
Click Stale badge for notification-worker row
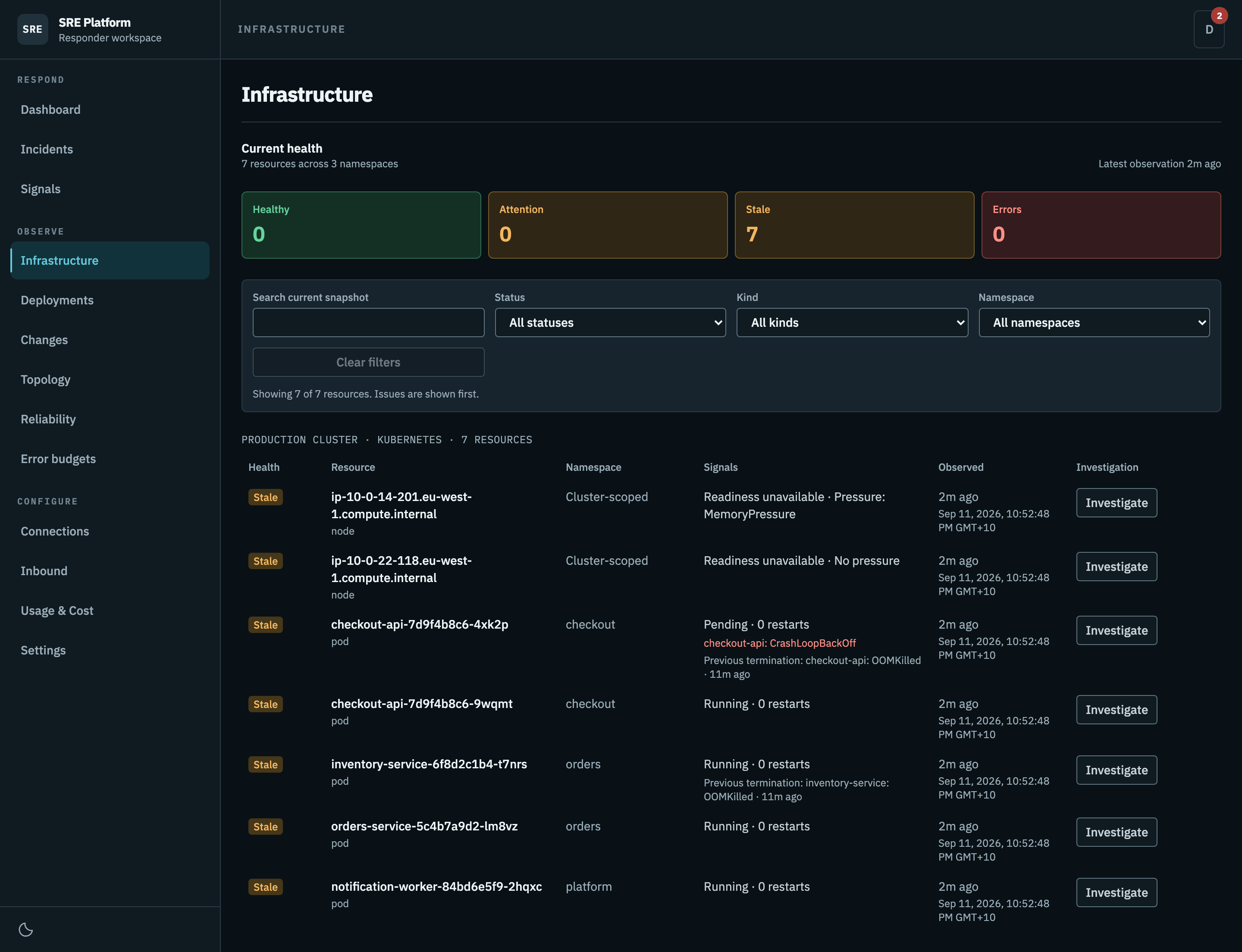tap(265, 887)
